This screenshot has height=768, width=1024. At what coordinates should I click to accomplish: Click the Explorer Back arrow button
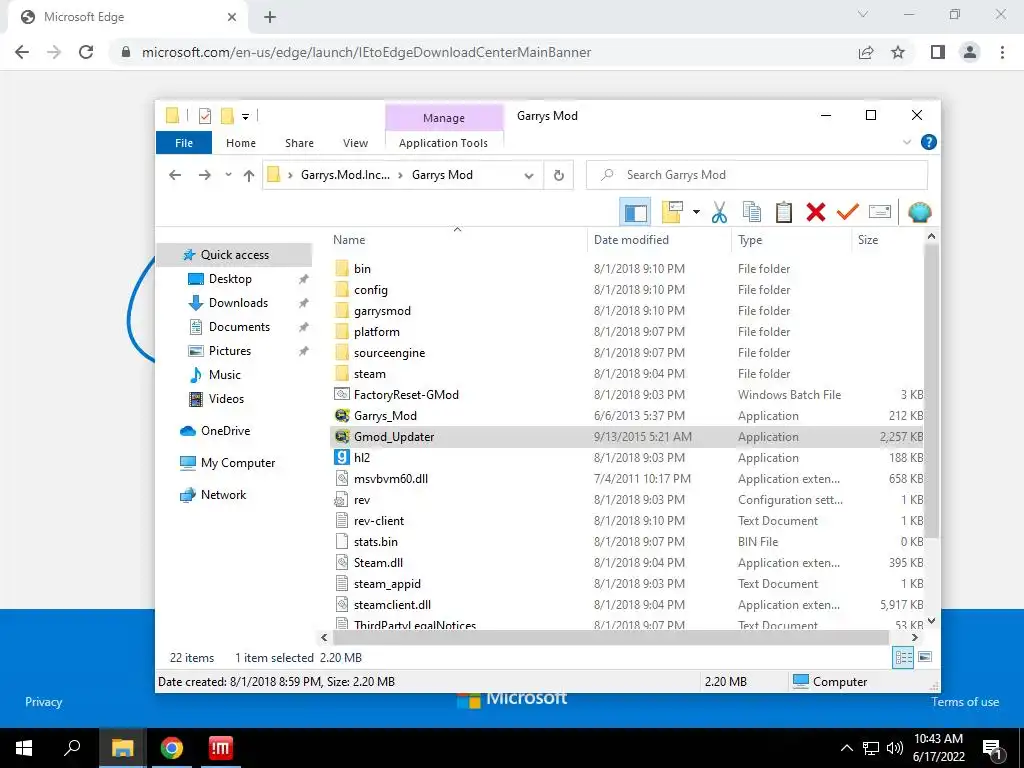(x=174, y=175)
